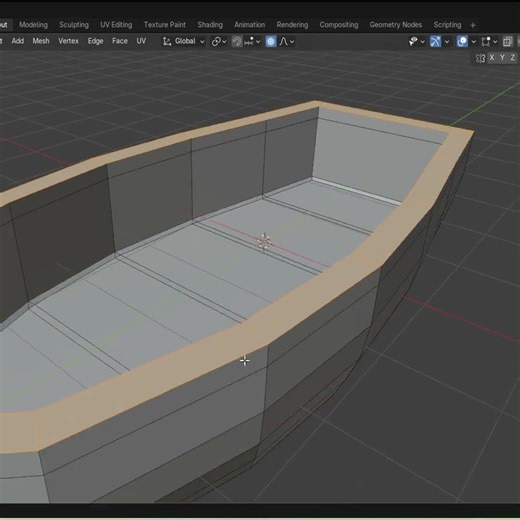Toggle Z axis mirror
This screenshot has height=520, width=520.
[512, 58]
